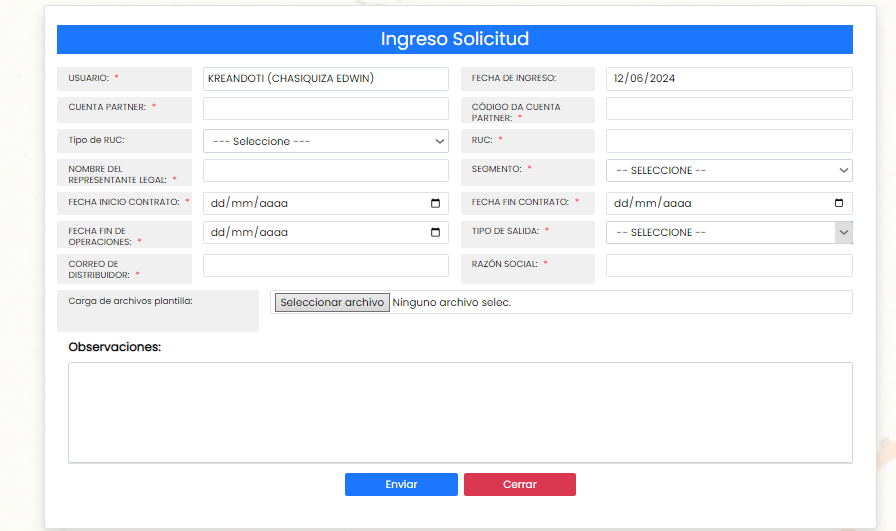
Task: Click the Ninguno archivo selec. text
Action: [451, 302]
